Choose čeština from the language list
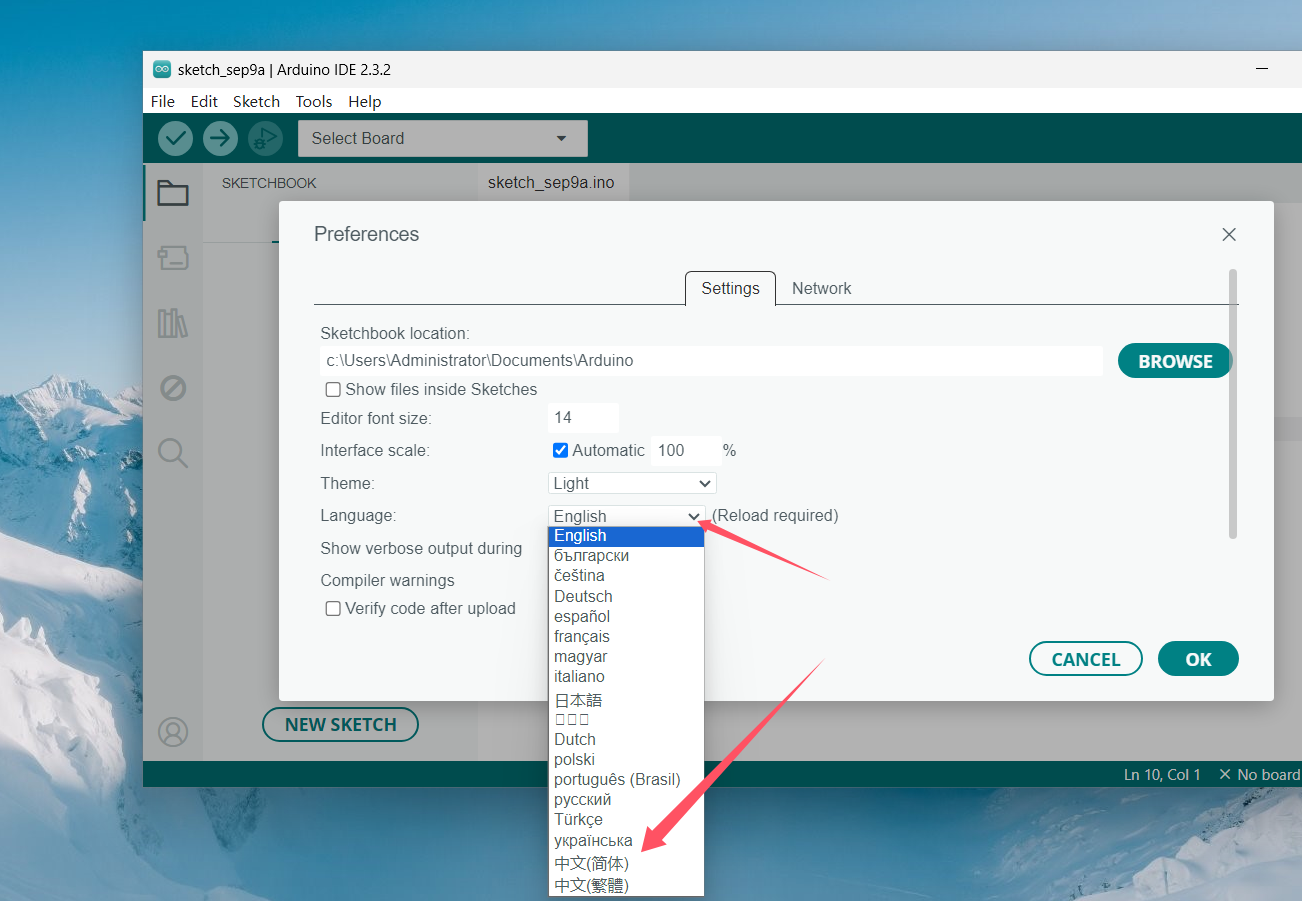Screen dimensions: 1302x901 [626, 576]
